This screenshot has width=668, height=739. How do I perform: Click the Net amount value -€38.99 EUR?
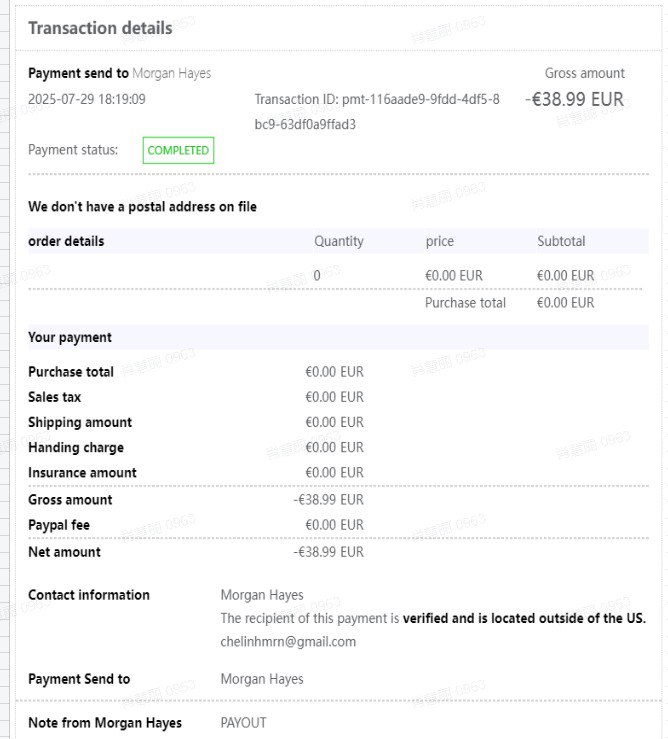pos(328,551)
